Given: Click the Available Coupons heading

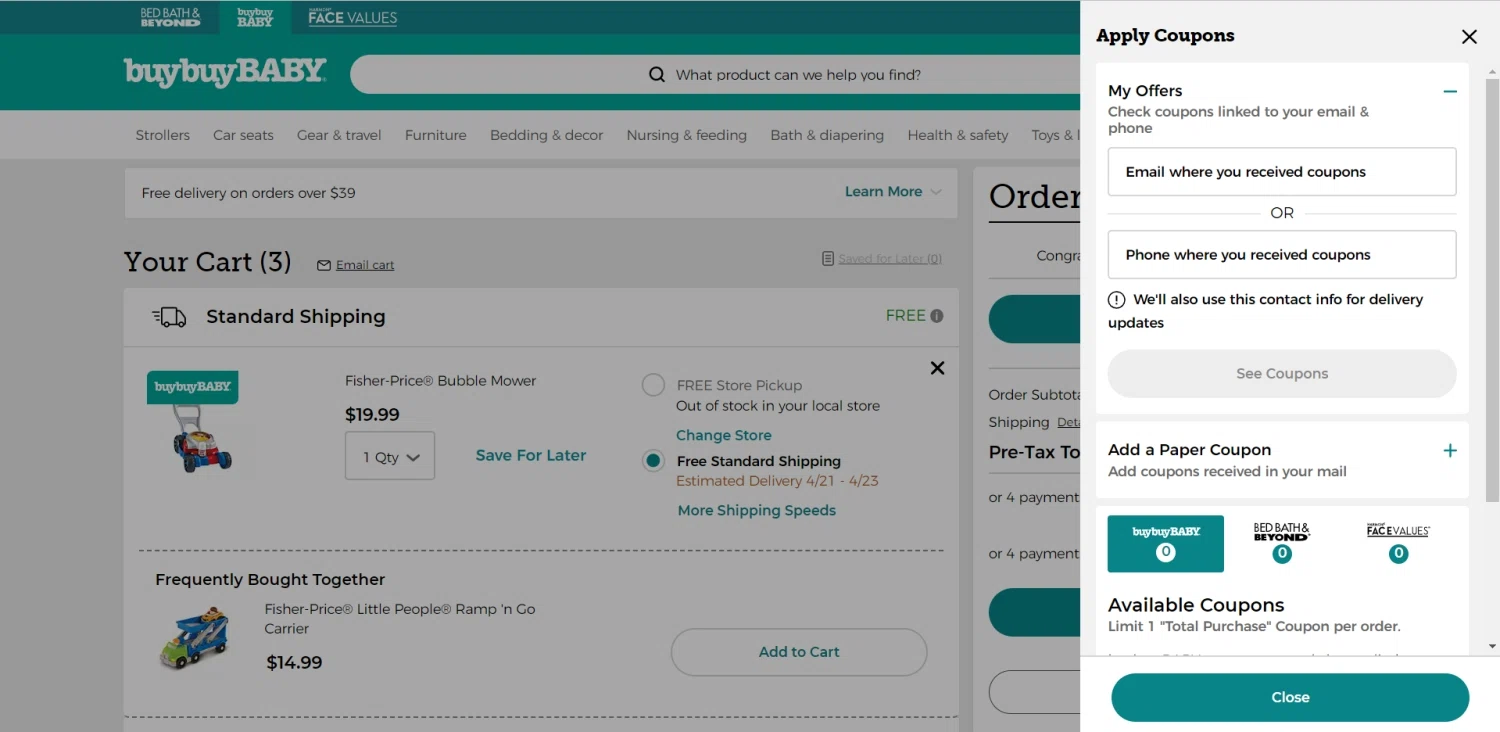Looking at the screenshot, I should 1196,605.
